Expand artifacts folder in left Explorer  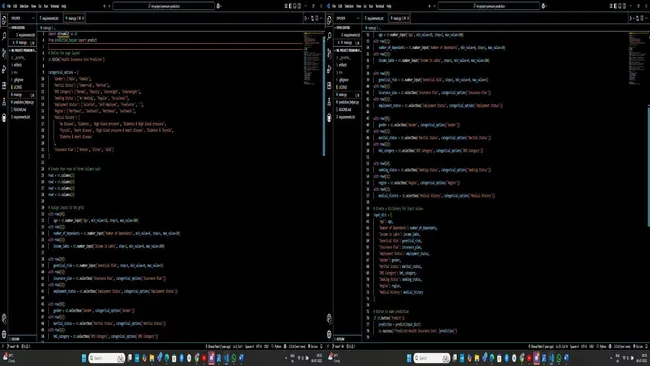22,65
